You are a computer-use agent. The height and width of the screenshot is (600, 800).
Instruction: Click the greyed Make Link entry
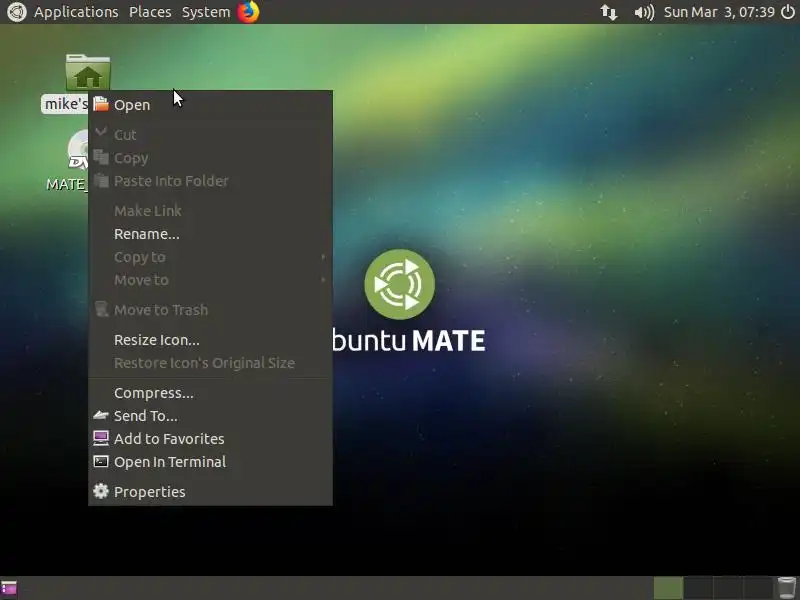point(210,211)
